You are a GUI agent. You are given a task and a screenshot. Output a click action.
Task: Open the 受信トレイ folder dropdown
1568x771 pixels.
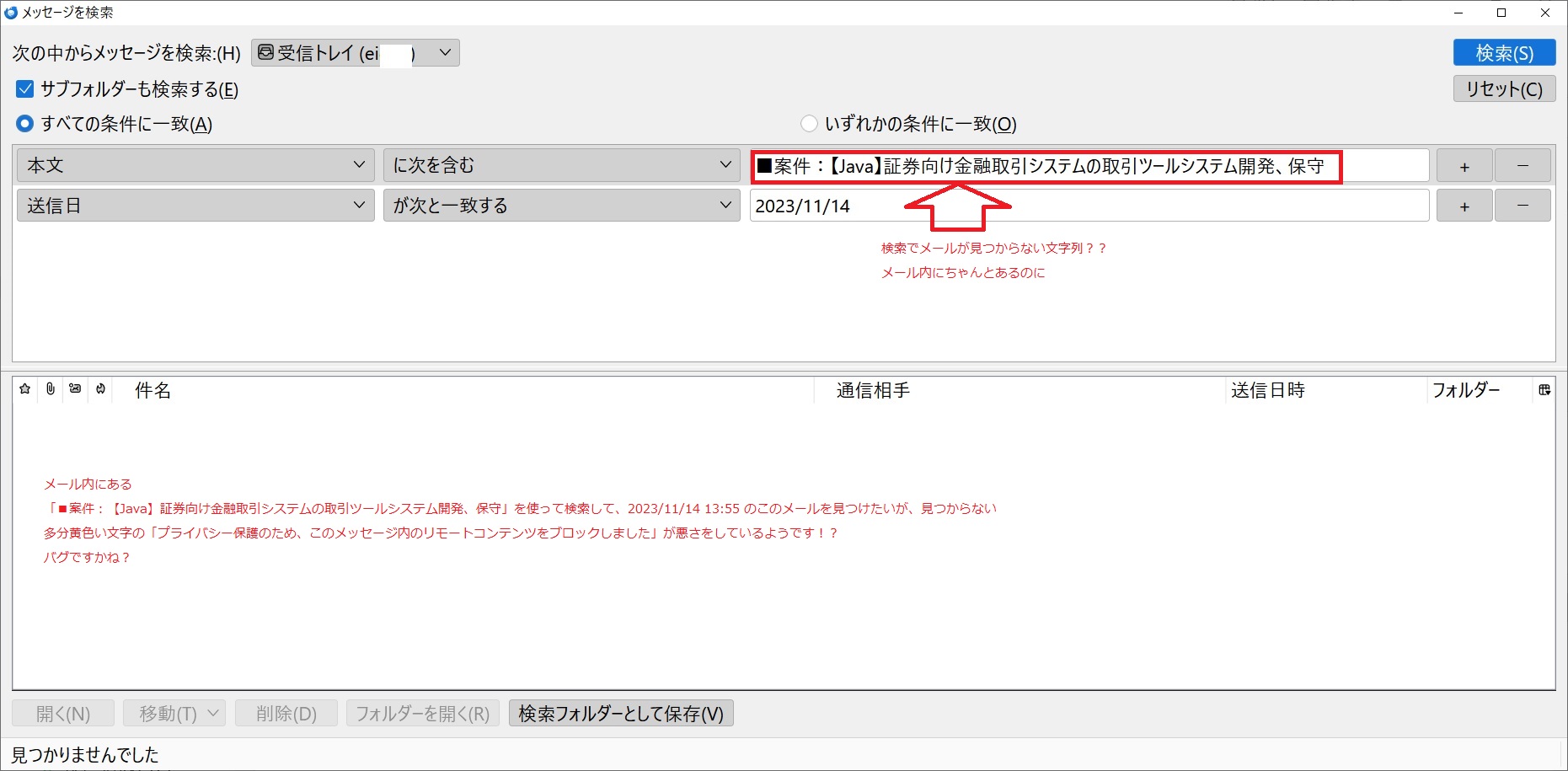[x=355, y=53]
